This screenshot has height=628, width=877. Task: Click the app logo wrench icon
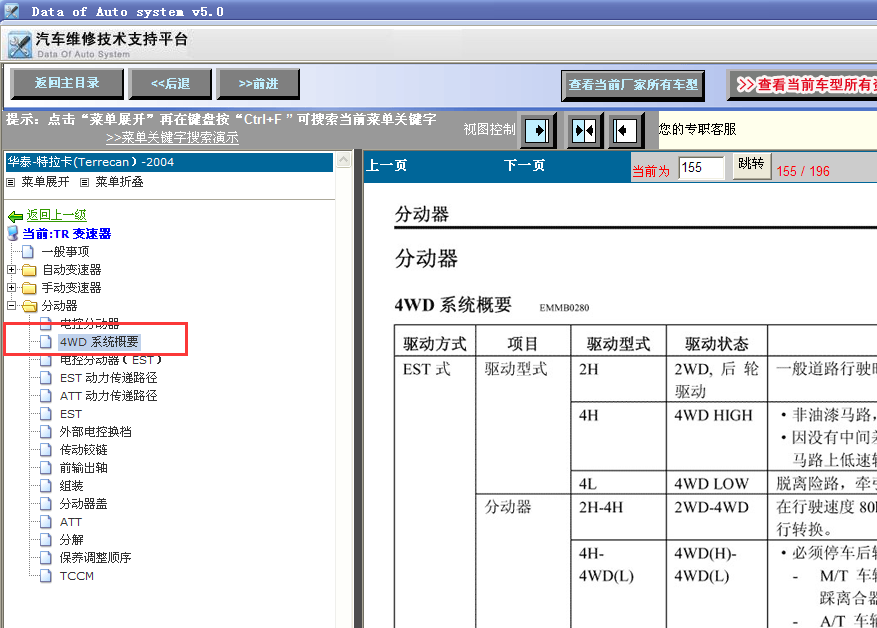pyautogui.click(x=20, y=45)
